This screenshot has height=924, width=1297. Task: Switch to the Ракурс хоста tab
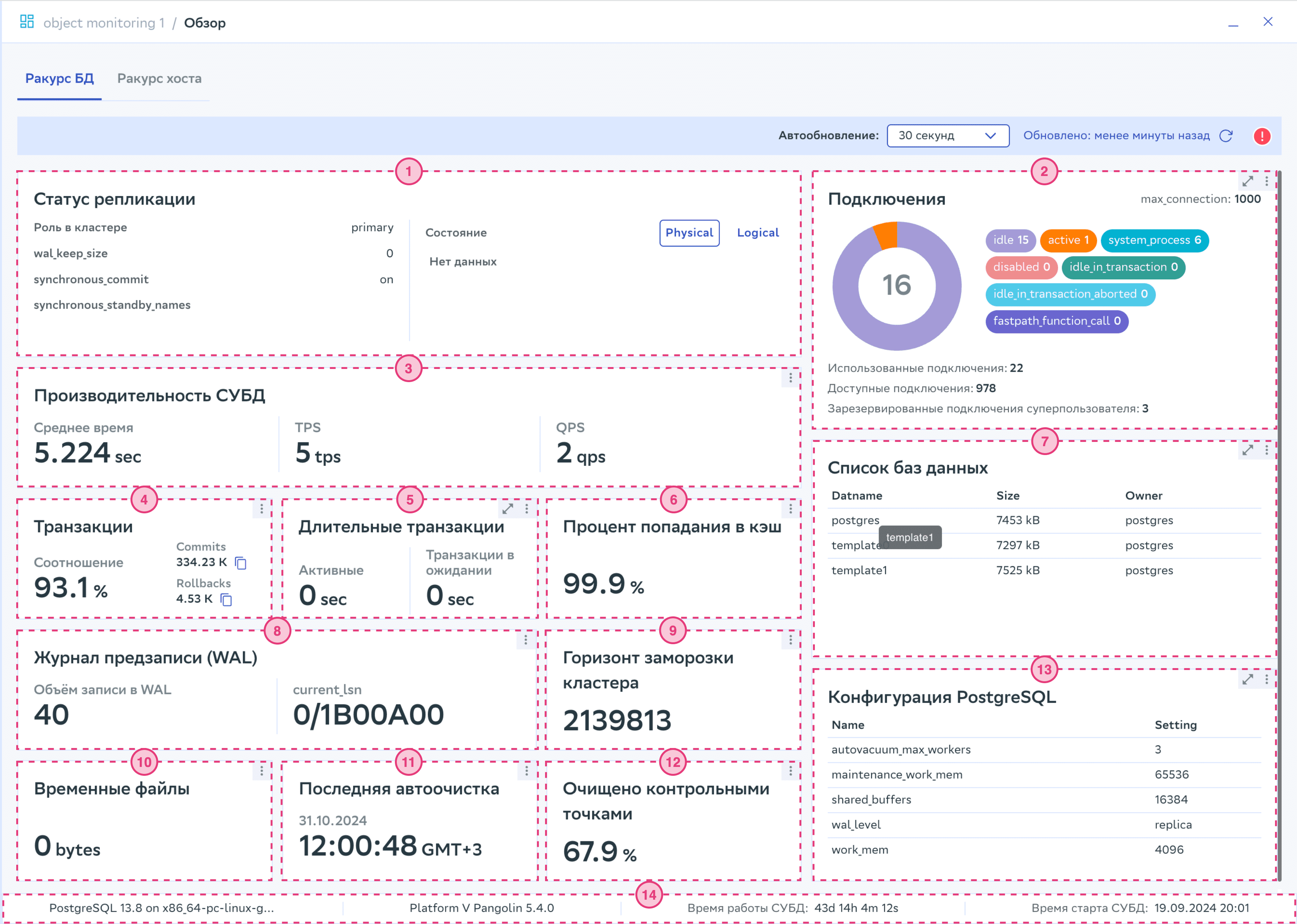(x=159, y=78)
